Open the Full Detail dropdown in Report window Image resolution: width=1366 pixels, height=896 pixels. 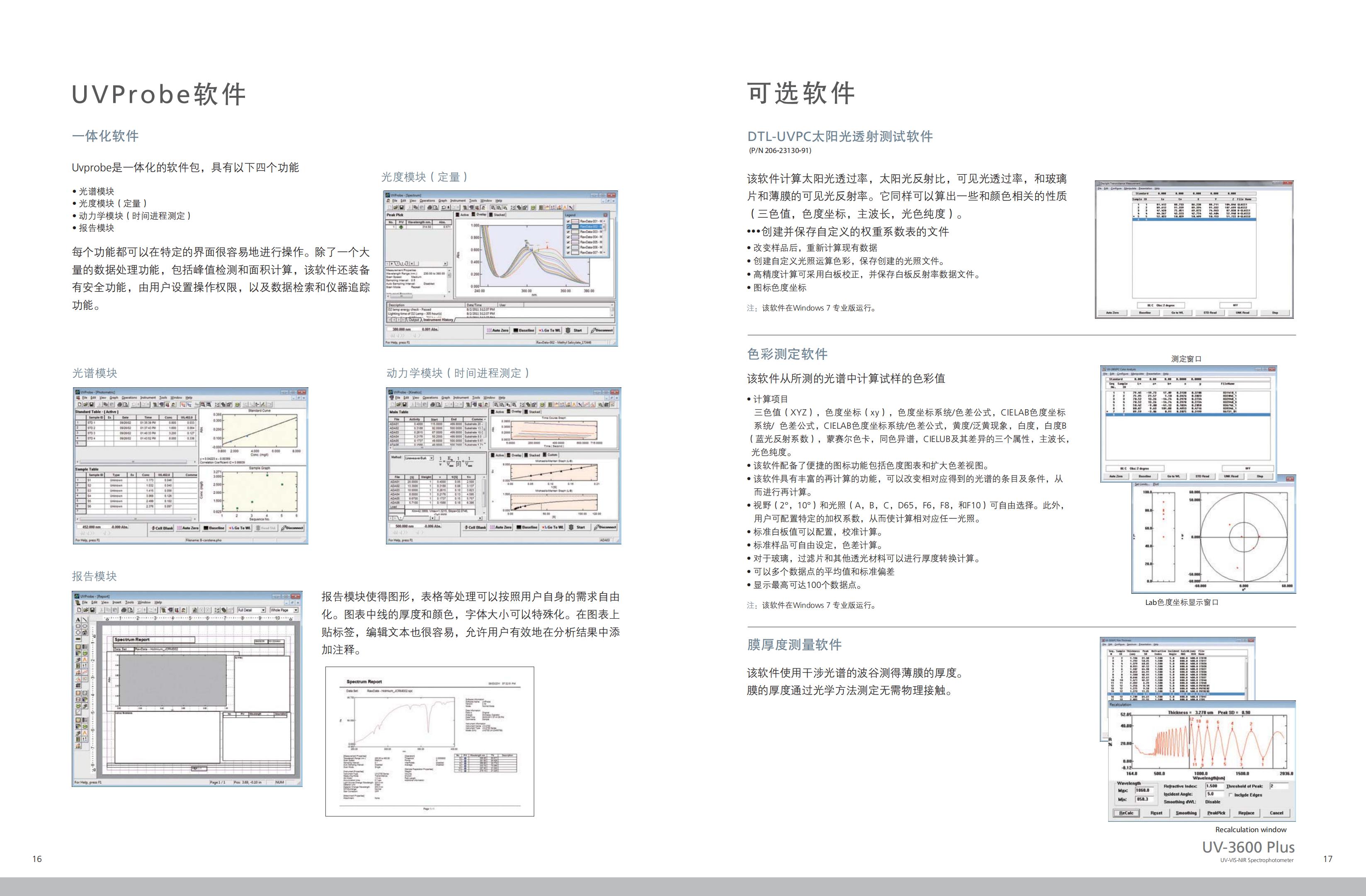coord(263,610)
